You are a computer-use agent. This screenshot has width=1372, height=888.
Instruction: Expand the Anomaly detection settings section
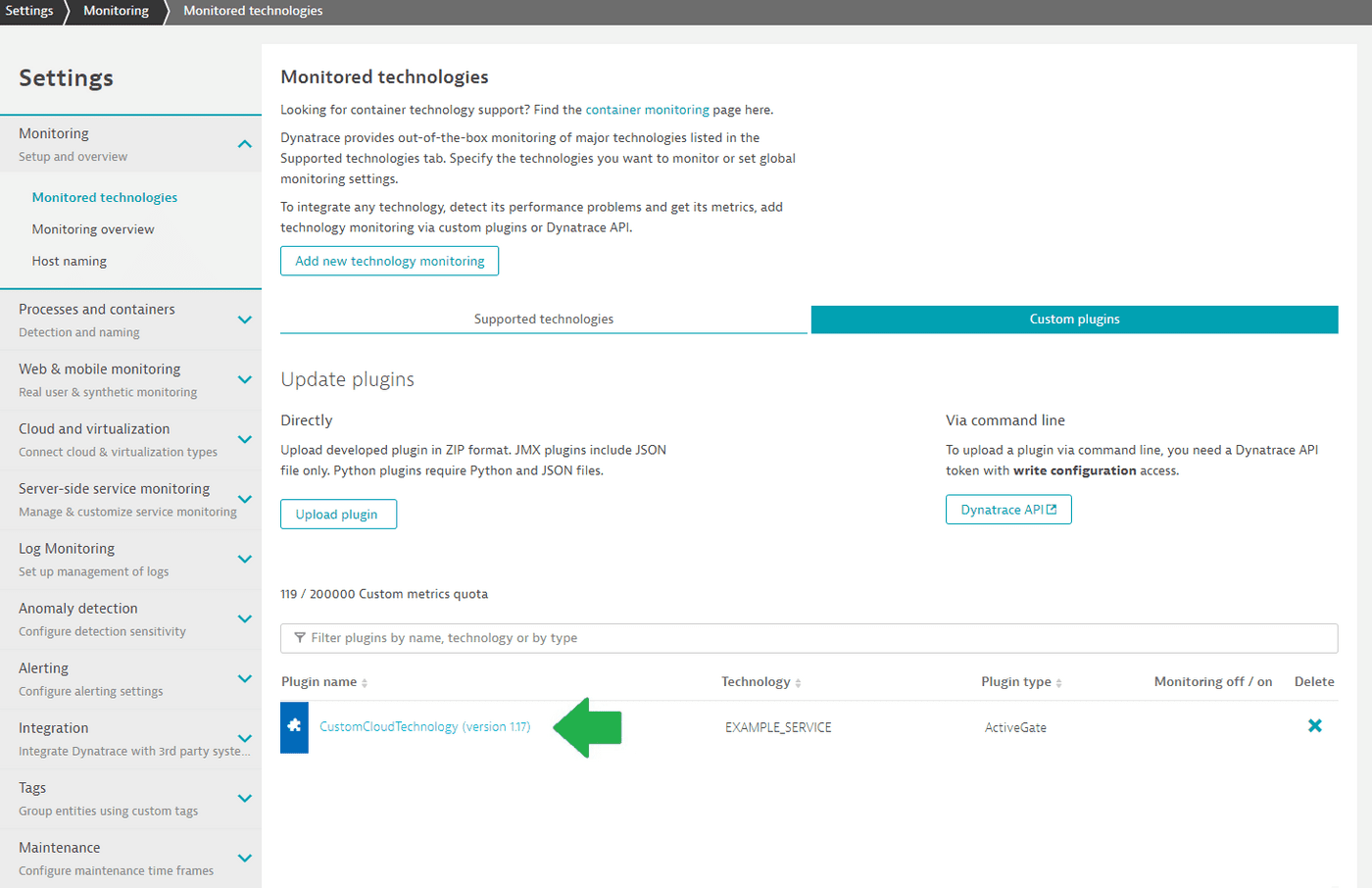(x=245, y=618)
